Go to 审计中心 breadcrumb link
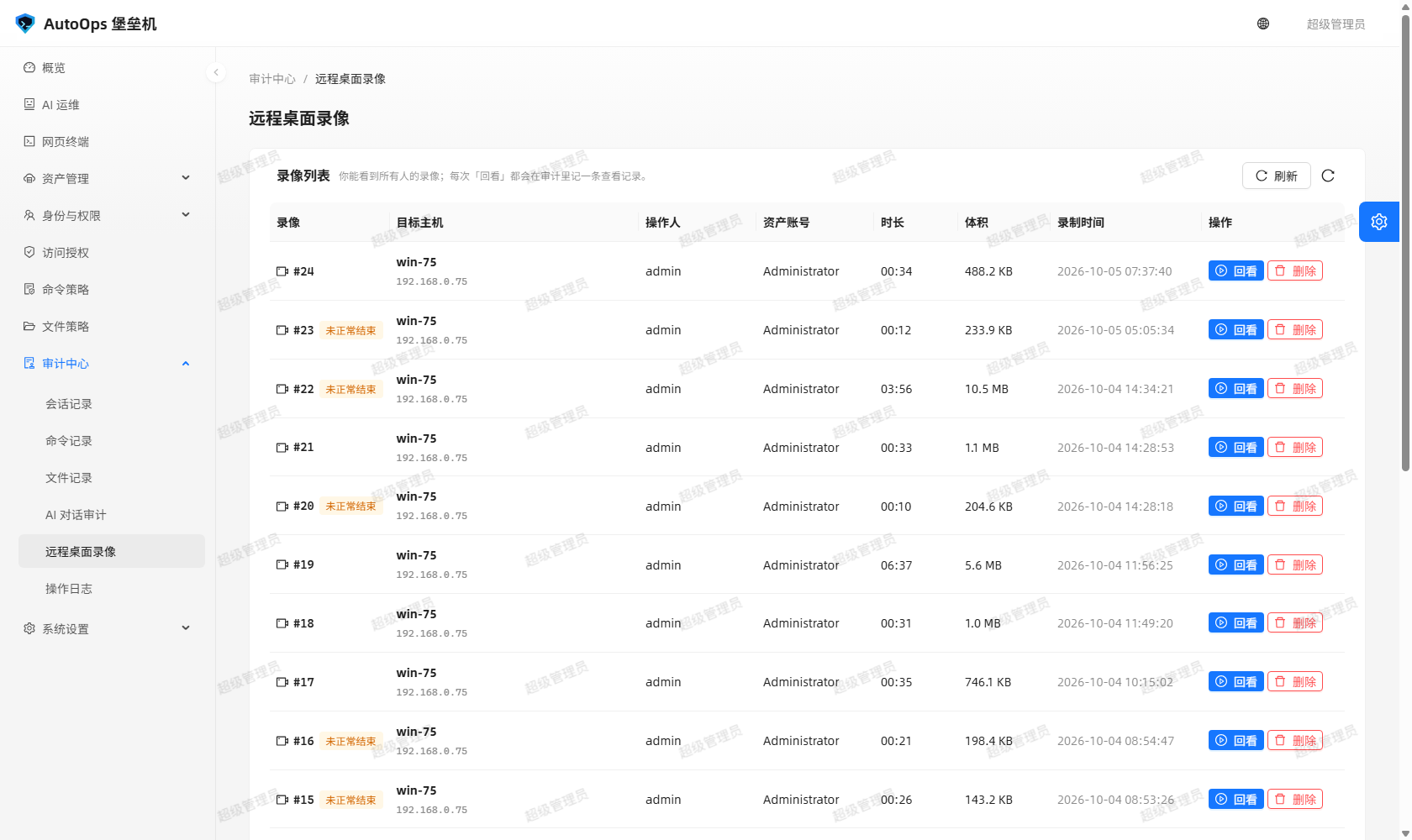 pyautogui.click(x=272, y=79)
